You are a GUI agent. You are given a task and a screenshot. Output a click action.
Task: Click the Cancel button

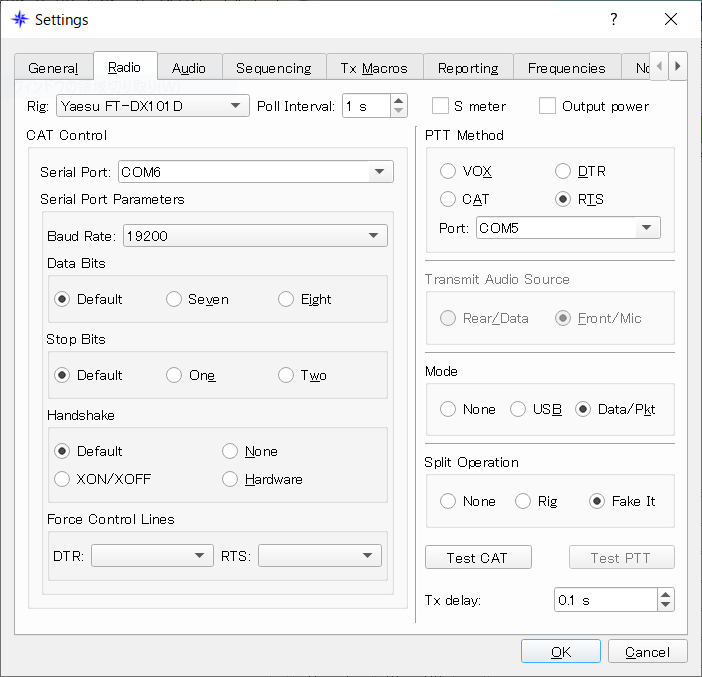[647, 652]
